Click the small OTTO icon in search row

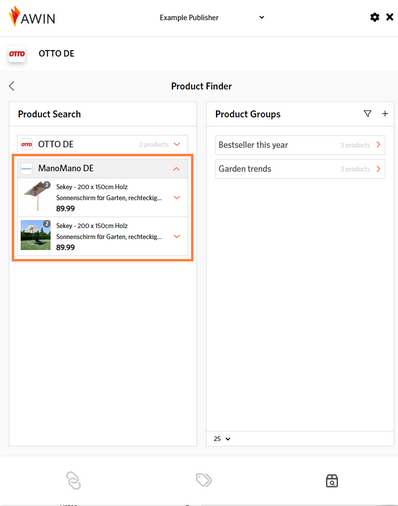27,144
